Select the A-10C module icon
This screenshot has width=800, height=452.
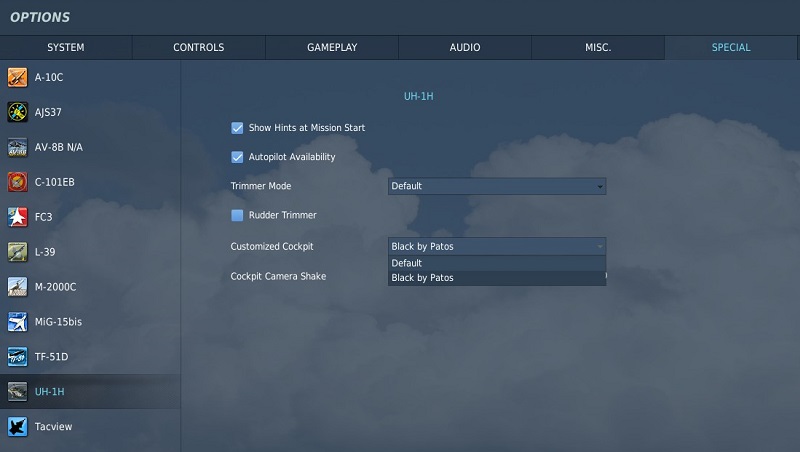(17, 78)
